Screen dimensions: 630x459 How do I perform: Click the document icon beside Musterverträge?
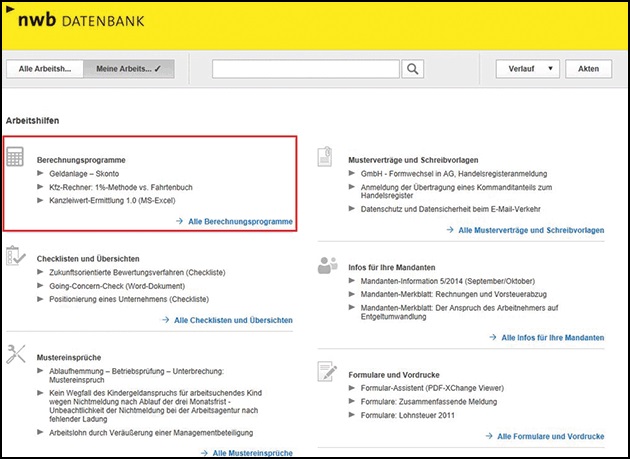(325, 157)
